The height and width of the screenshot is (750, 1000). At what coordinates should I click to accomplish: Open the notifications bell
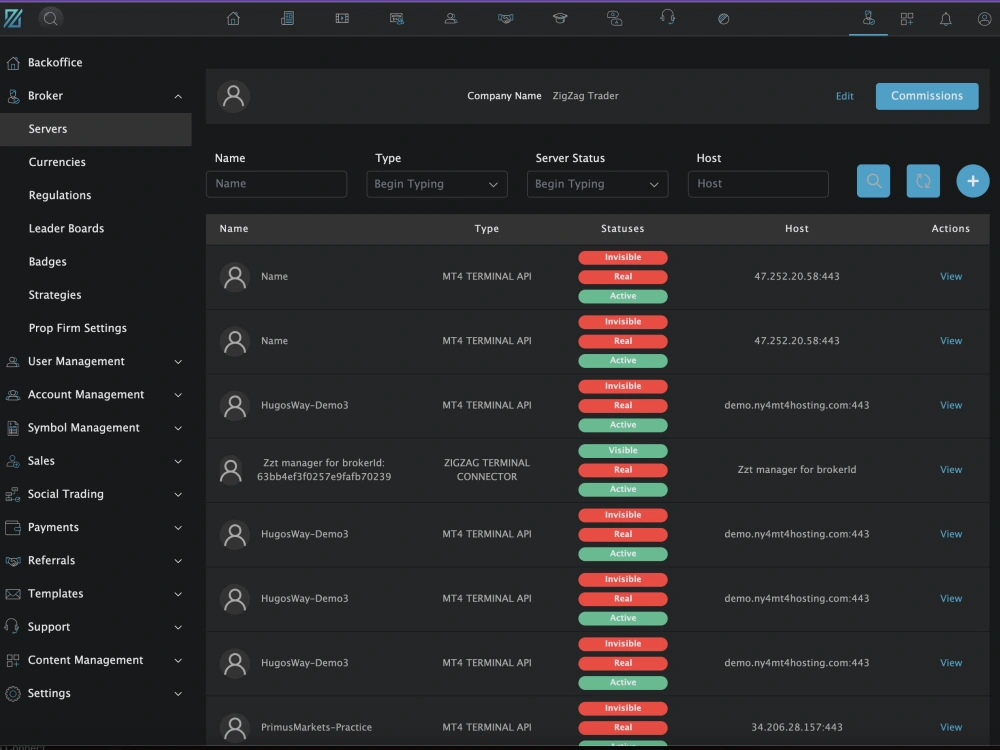click(946, 19)
